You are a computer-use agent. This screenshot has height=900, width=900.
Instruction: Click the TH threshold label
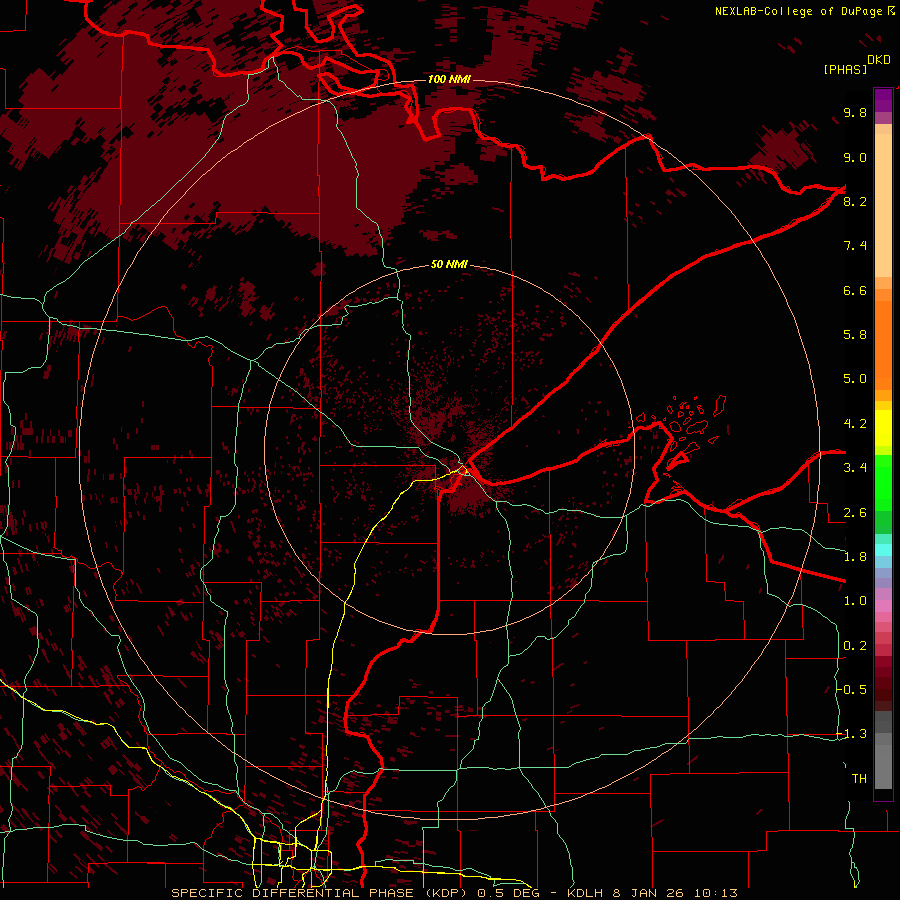859,779
